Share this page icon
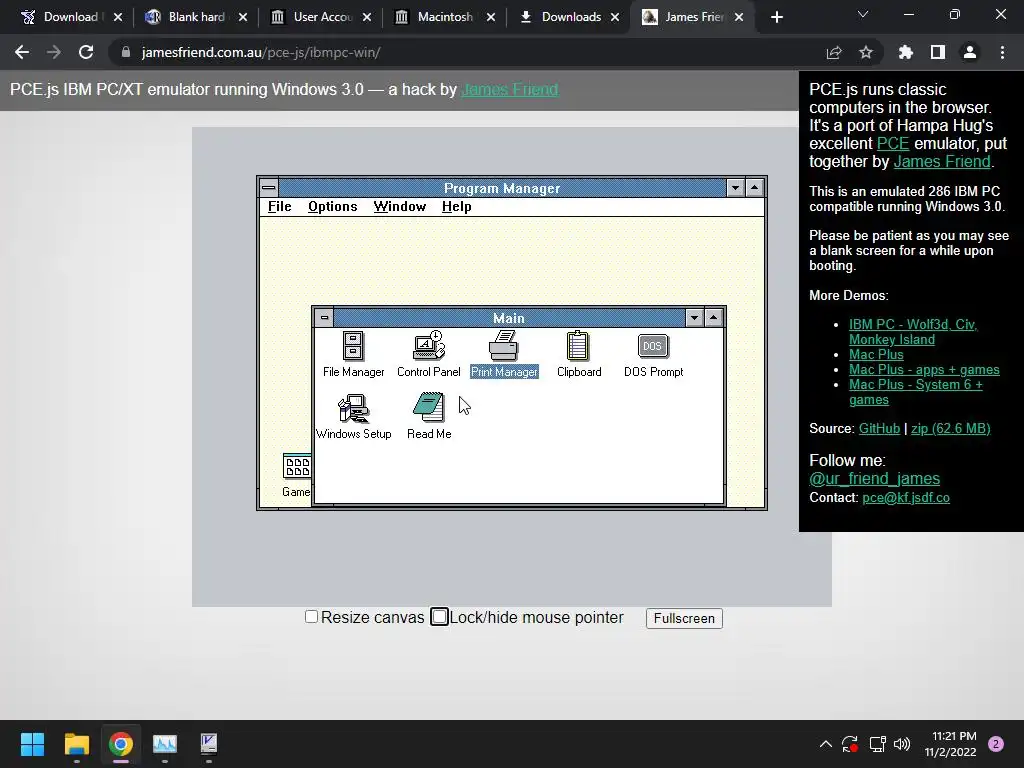Viewport: 1024px width, 768px height. tap(834, 52)
